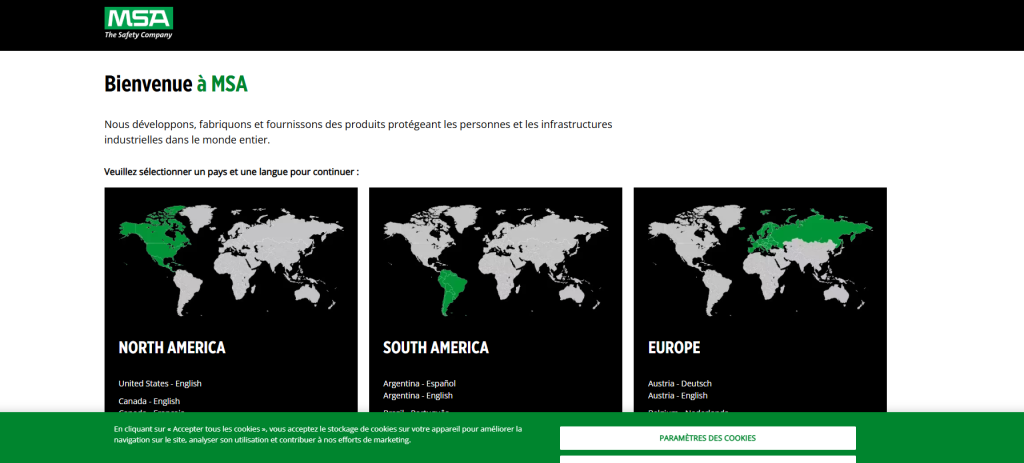Click the 'Nous développons, fabriquons' intro paragraph
Screen dimensions: 1024x463
(358, 132)
